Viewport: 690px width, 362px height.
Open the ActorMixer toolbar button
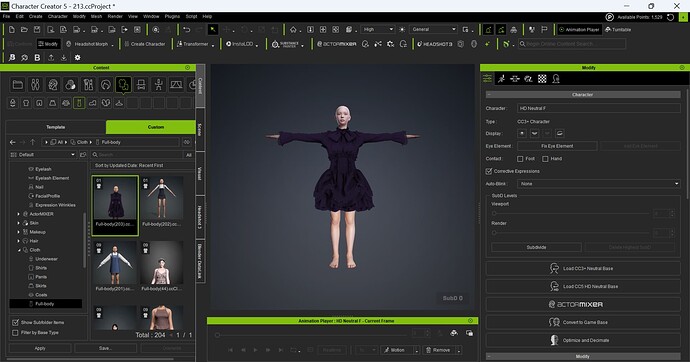pos(337,44)
